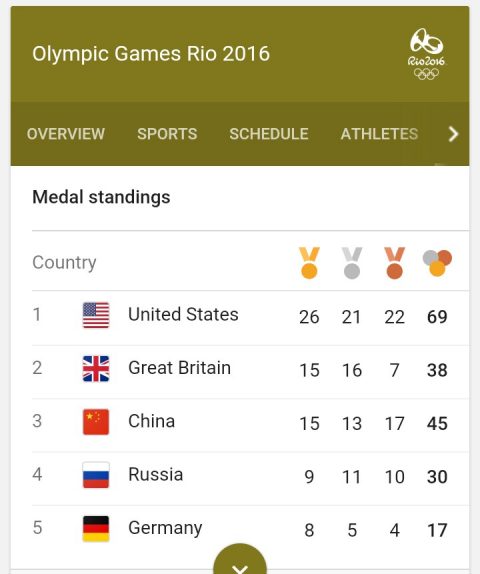
Task: Click the Great Britain flag icon
Action: click(96, 368)
